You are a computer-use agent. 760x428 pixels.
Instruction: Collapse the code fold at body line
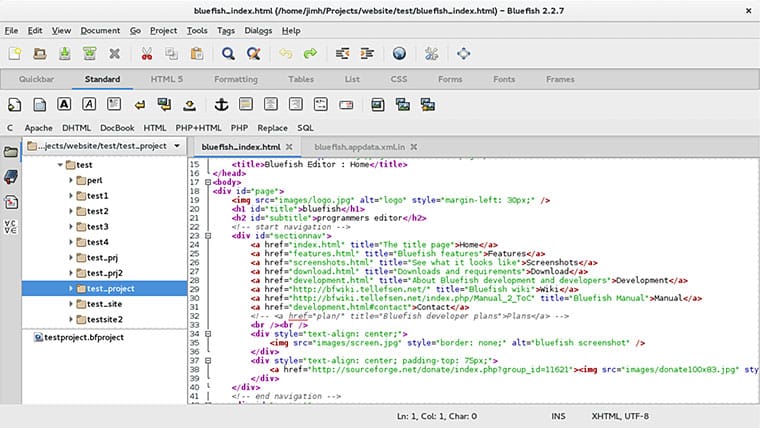pyautogui.click(x=207, y=182)
